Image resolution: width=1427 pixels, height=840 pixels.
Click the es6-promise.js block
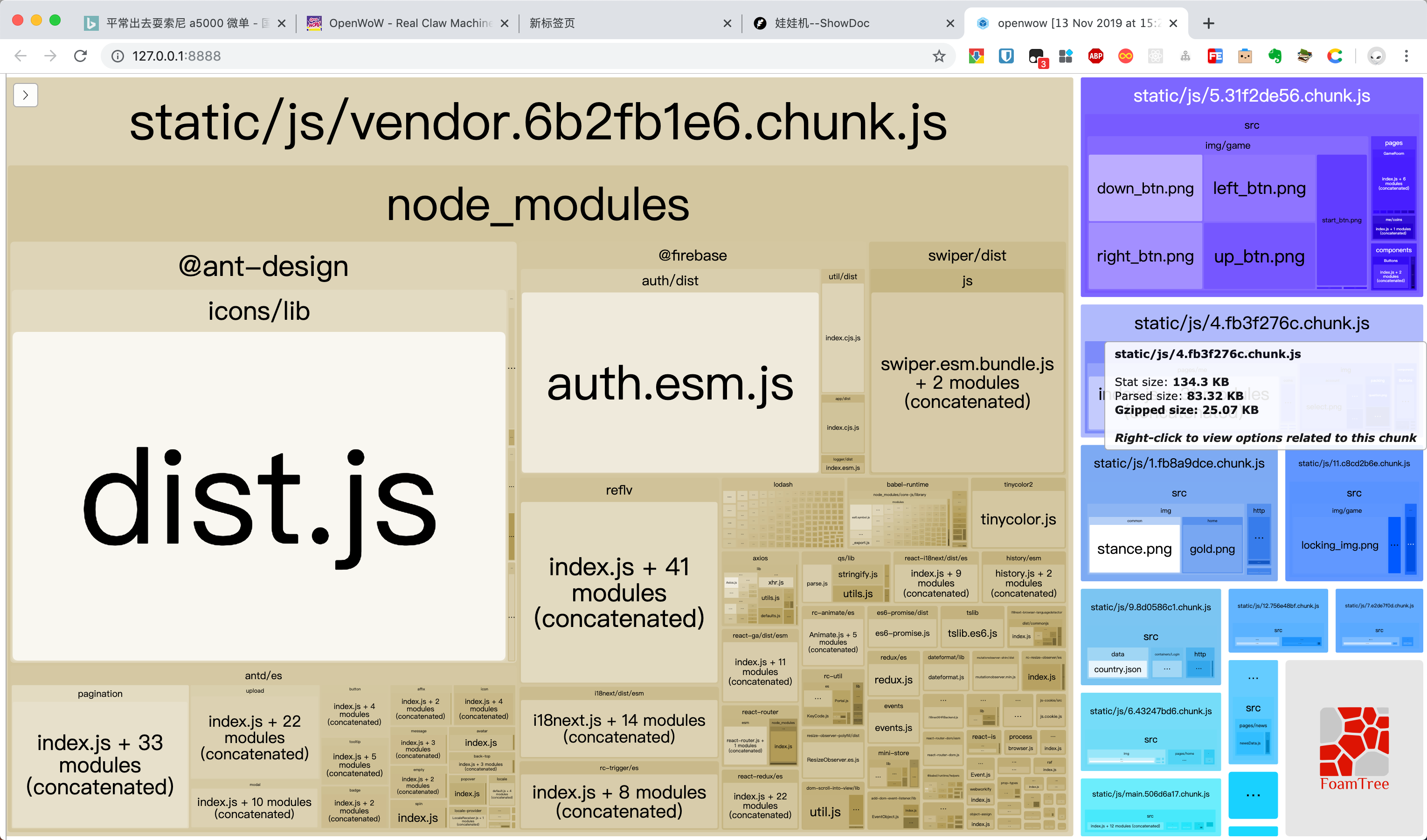[x=902, y=633]
